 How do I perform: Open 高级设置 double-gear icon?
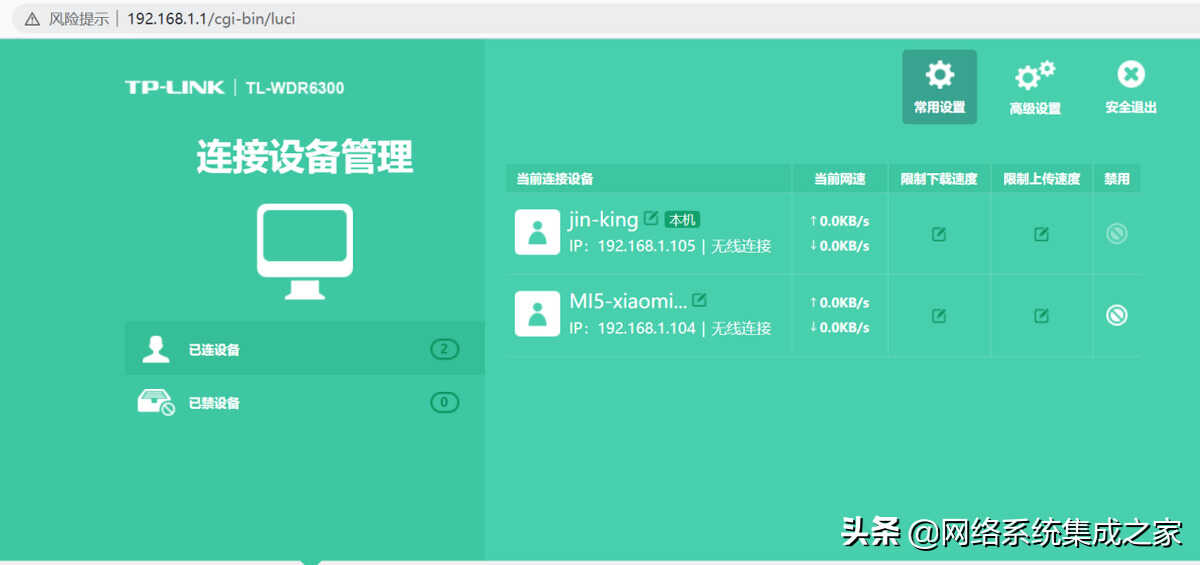pos(1035,76)
